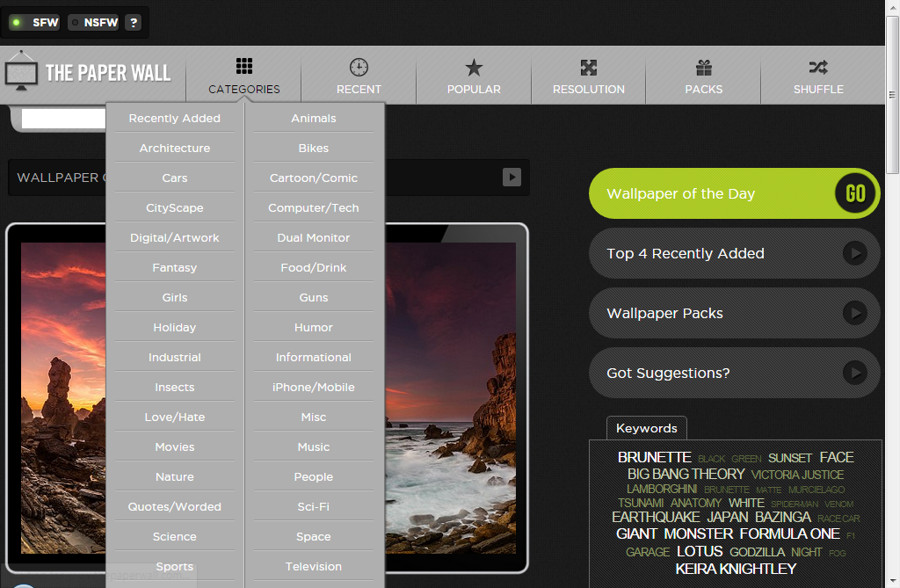Viewport: 900px width, 588px height.
Task: Select Digital/Artwork category
Action: pos(174,238)
